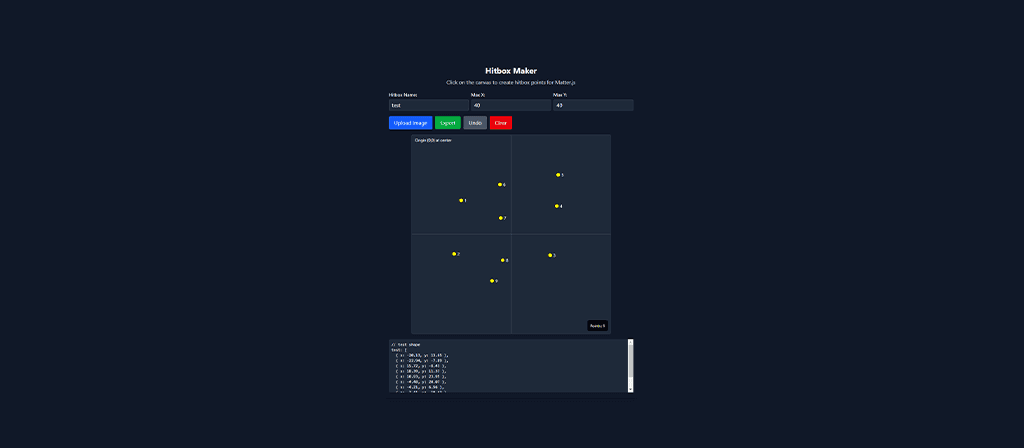Click the 'test: [' line in output
The height and width of the screenshot is (448, 1024).
pos(398,349)
